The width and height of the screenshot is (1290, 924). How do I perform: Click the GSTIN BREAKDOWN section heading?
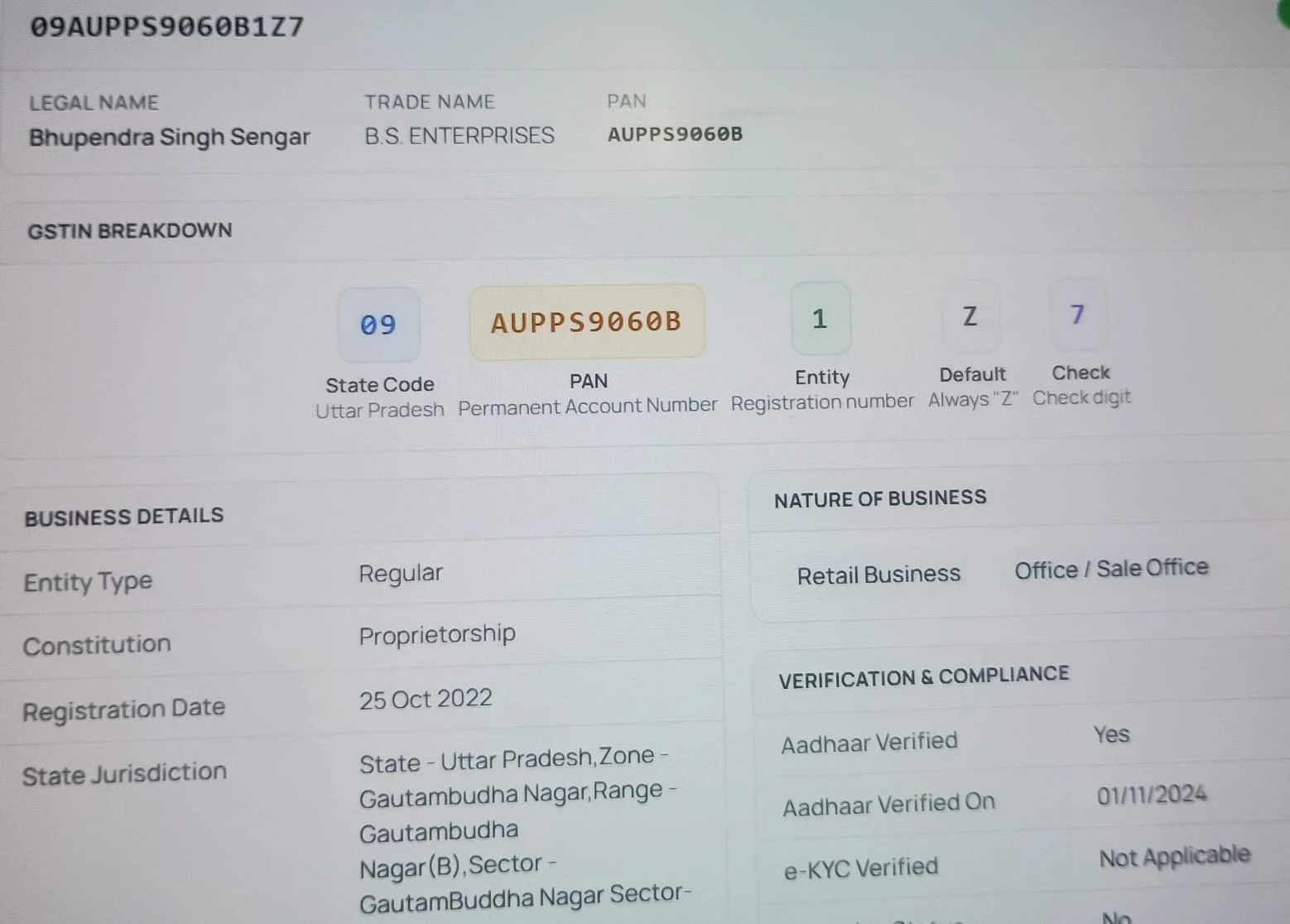pos(130,230)
